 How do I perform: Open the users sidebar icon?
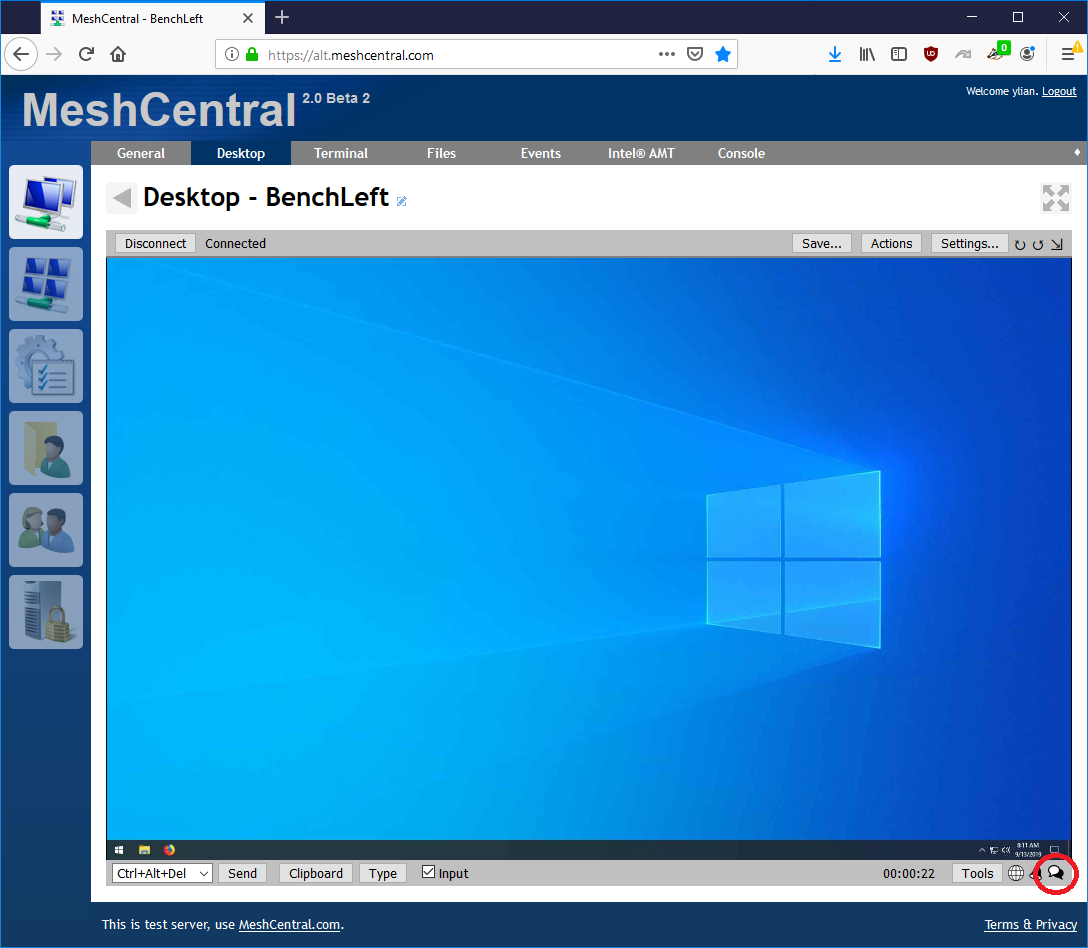(46, 530)
